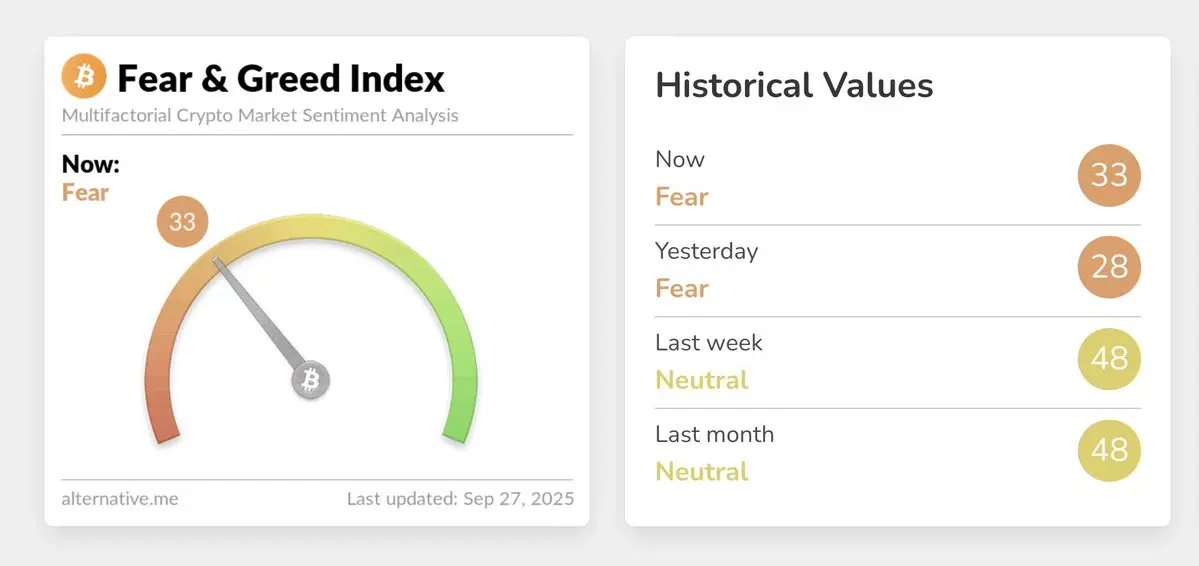1199x566 pixels.
Task: Click the orange 33 bubble above the gauge
Action: click(183, 223)
